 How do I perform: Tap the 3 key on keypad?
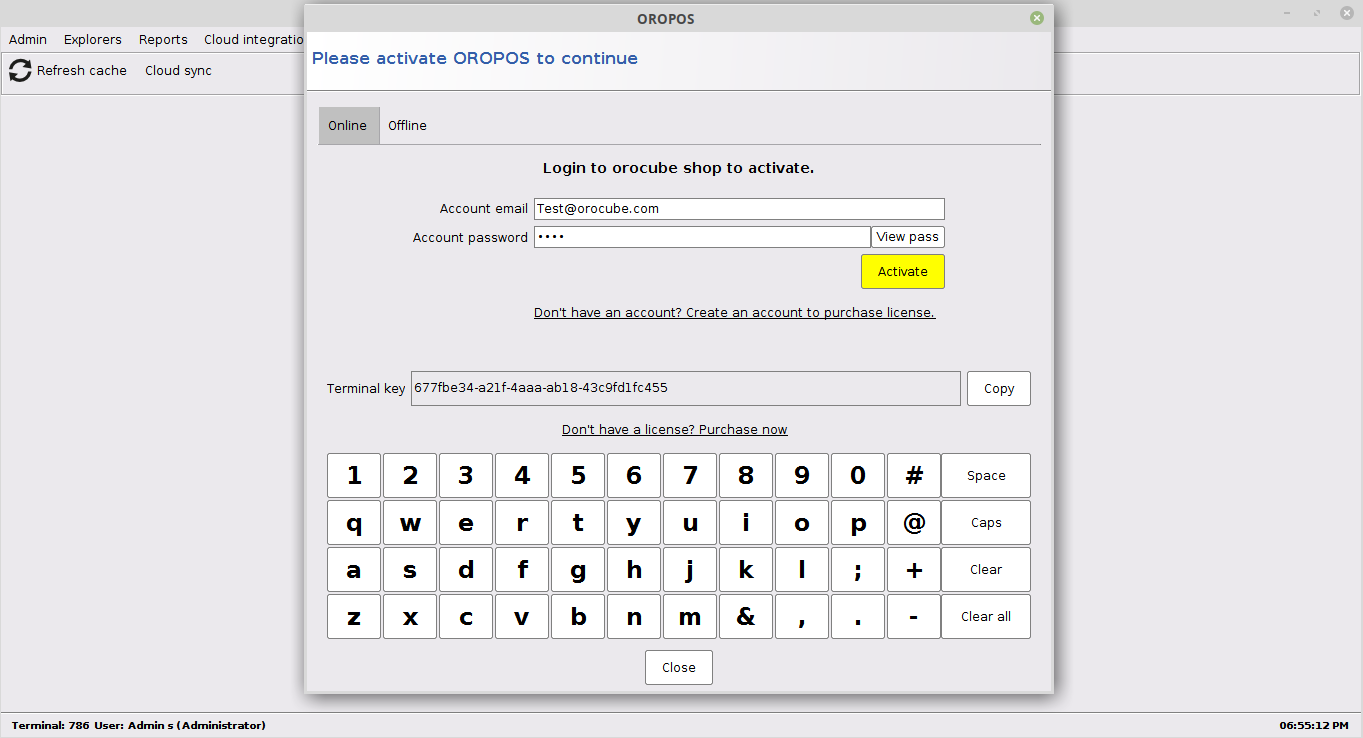(466, 476)
